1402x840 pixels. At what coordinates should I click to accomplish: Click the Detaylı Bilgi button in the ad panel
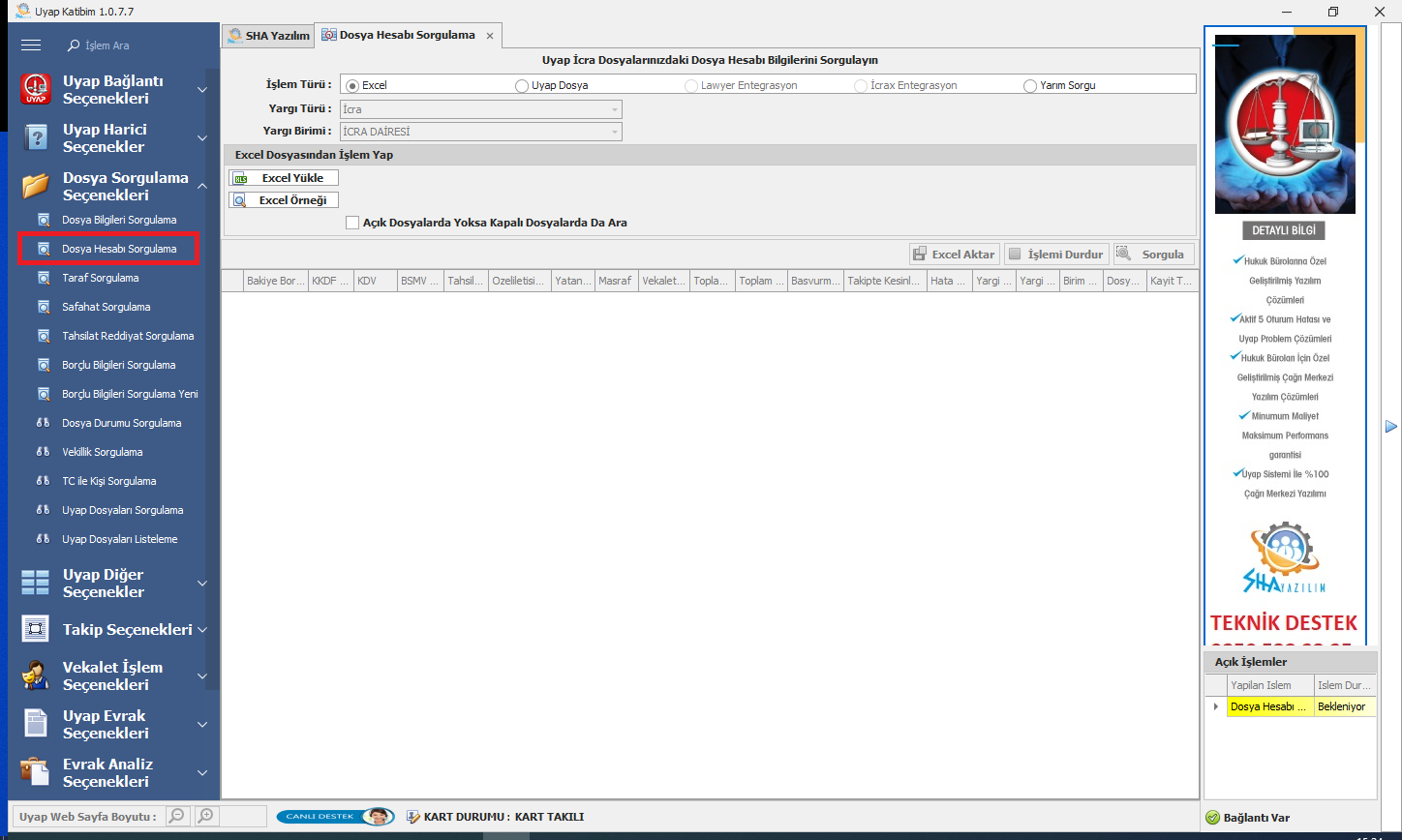(x=1284, y=231)
